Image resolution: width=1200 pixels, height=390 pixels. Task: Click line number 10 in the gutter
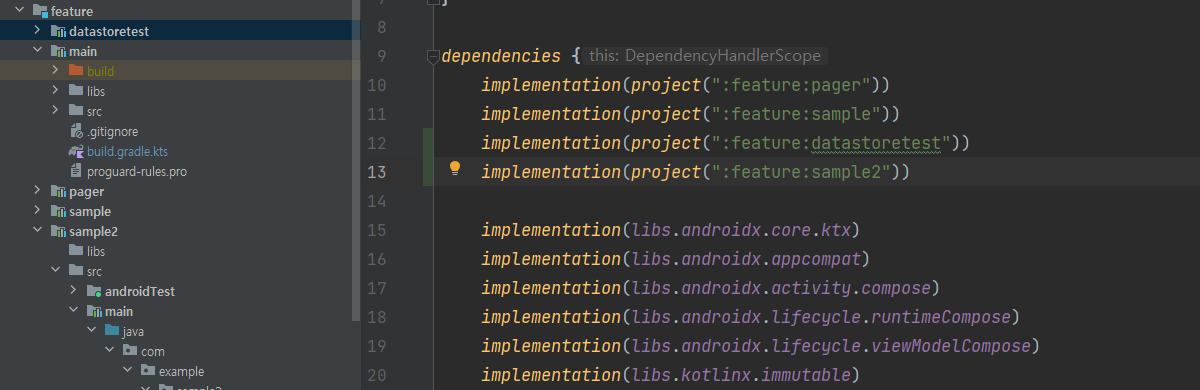[x=376, y=85]
